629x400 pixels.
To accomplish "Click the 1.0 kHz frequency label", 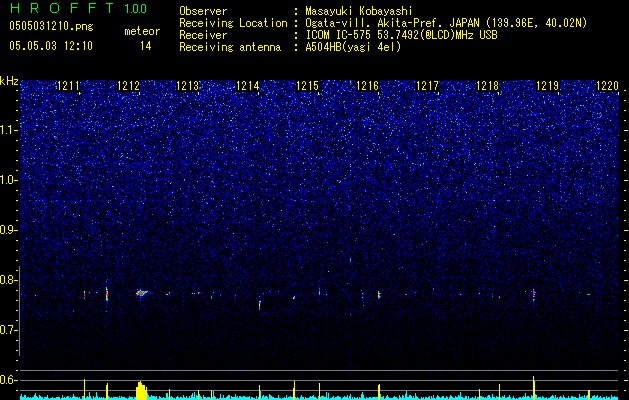I will pyautogui.click(x=9, y=180).
